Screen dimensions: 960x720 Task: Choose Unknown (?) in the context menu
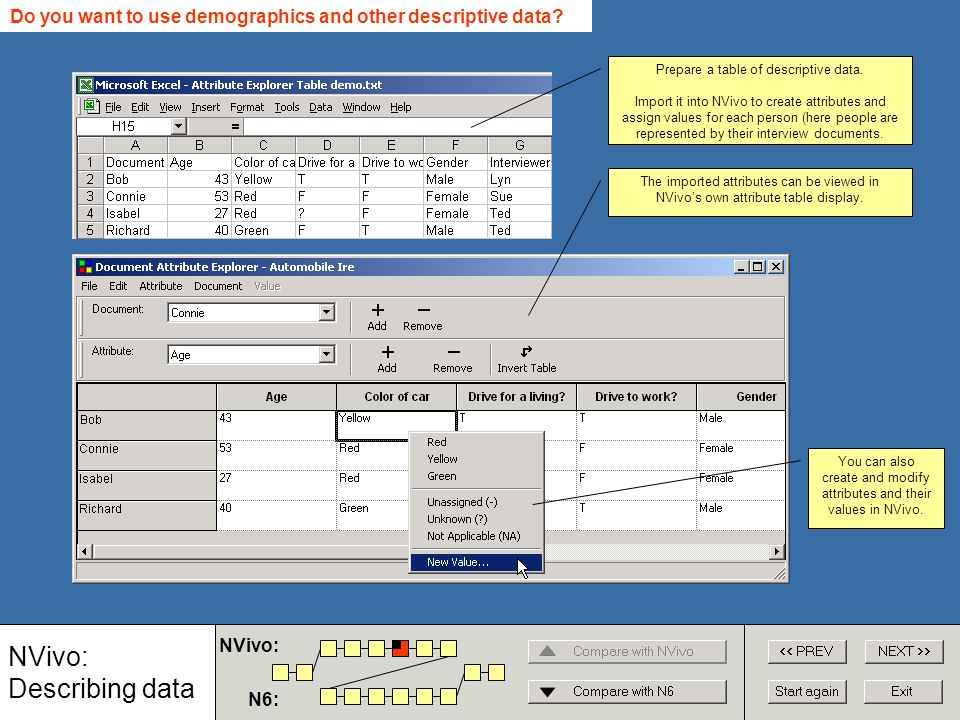476,519
